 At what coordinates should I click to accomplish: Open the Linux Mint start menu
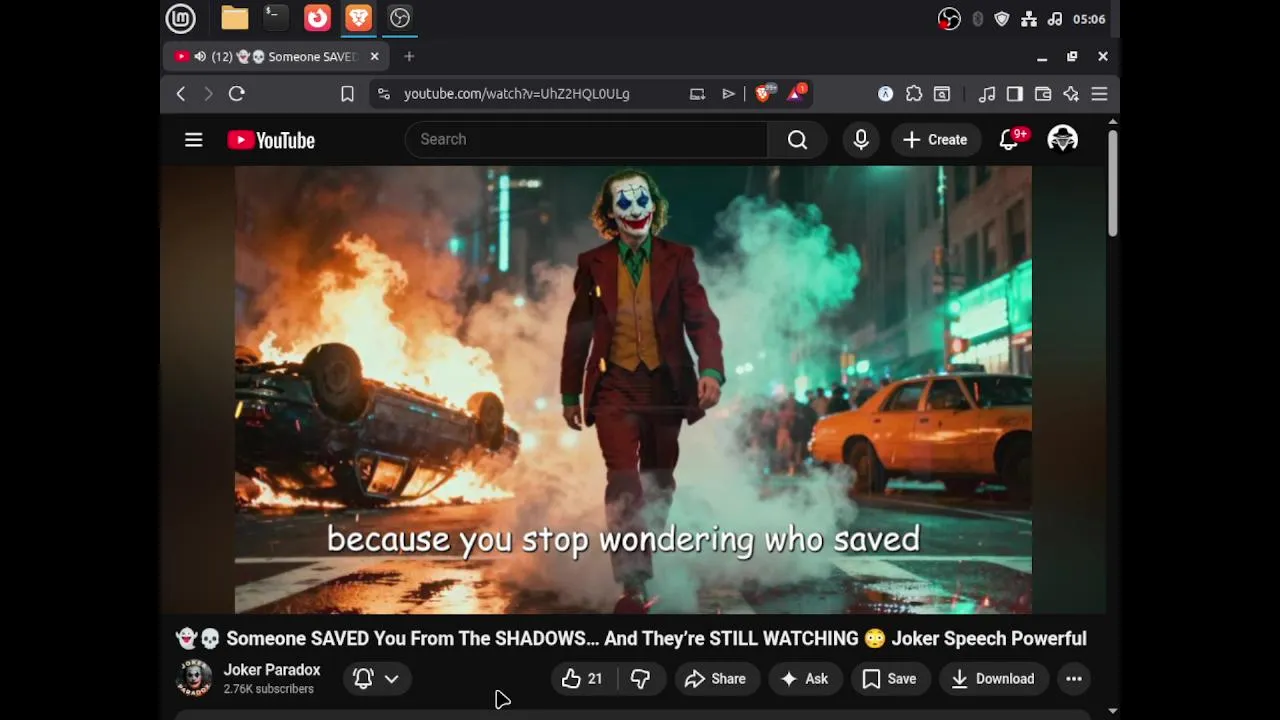[180, 18]
